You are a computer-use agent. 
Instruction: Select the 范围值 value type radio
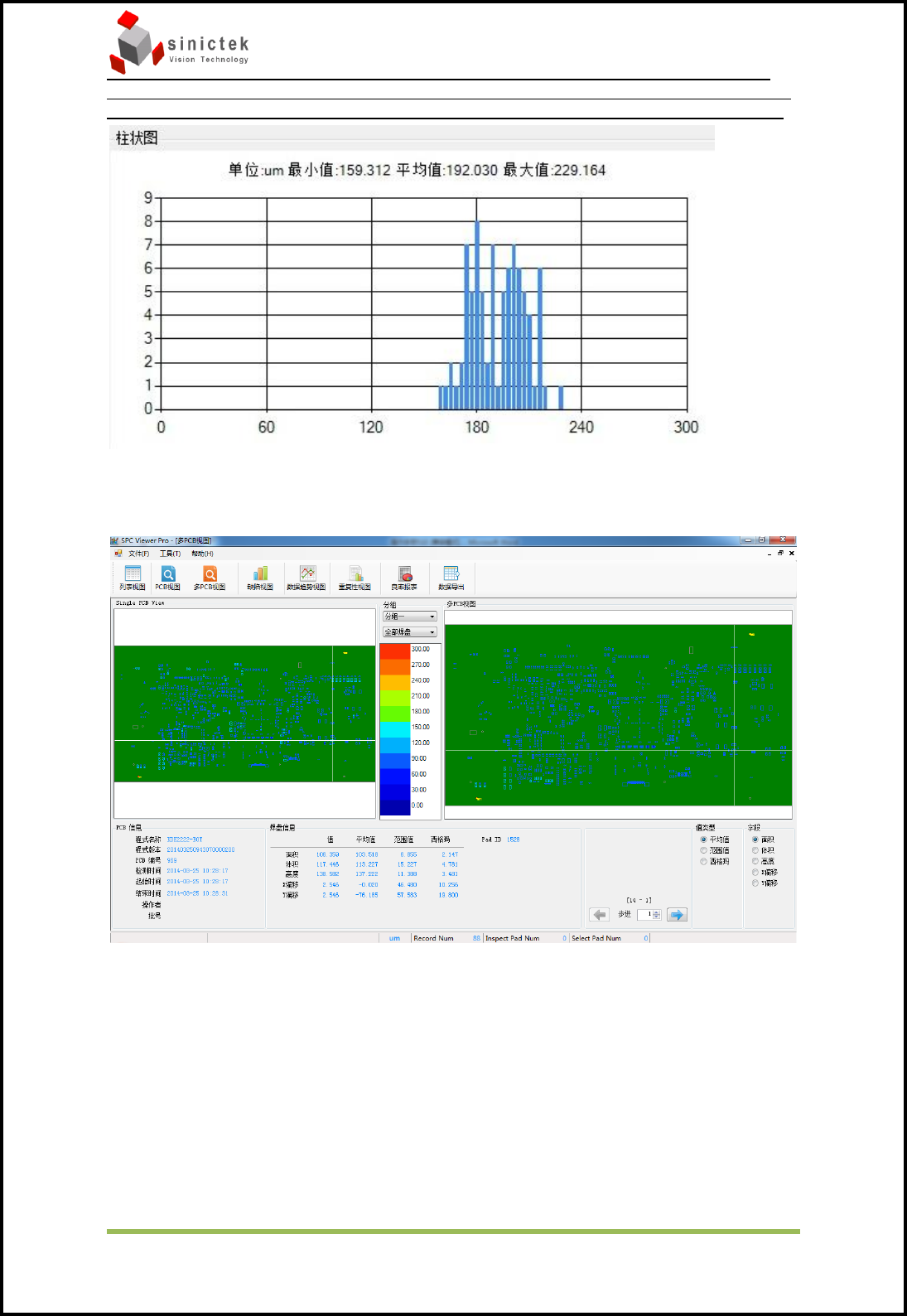click(x=715, y=850)
